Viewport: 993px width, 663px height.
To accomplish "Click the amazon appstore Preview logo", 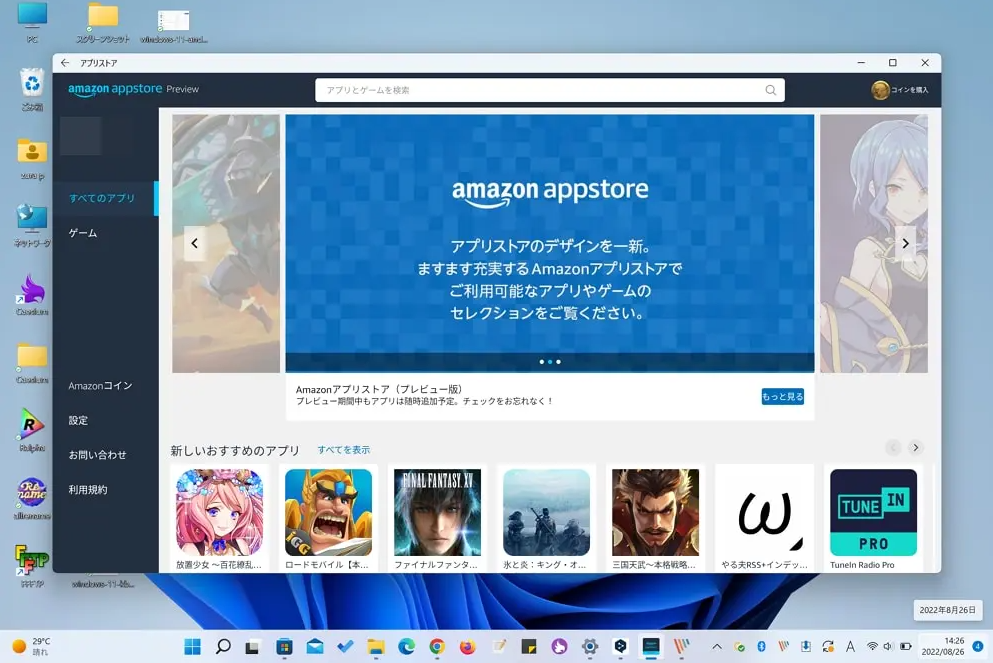I will point(134,89).
